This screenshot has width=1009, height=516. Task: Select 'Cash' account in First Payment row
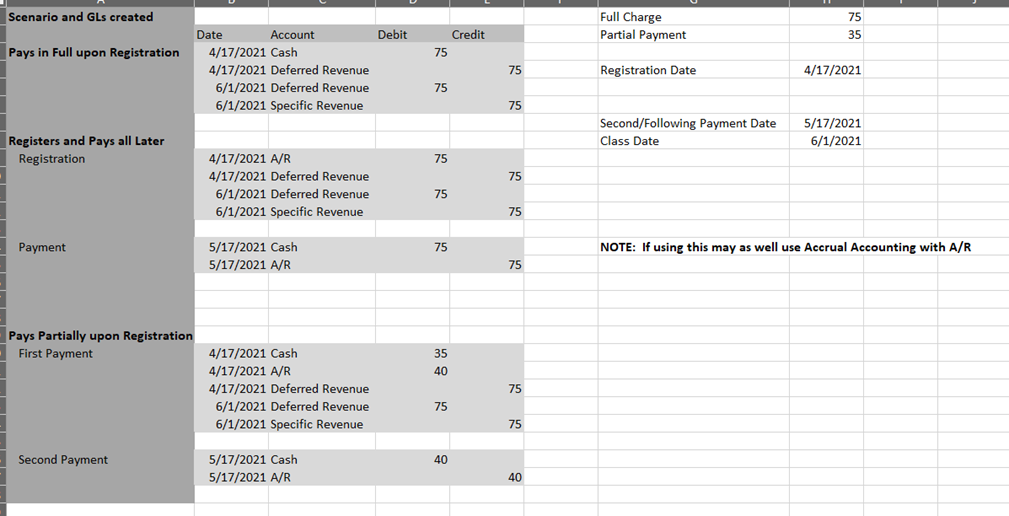pyautogui.click(x=322, y=353)
